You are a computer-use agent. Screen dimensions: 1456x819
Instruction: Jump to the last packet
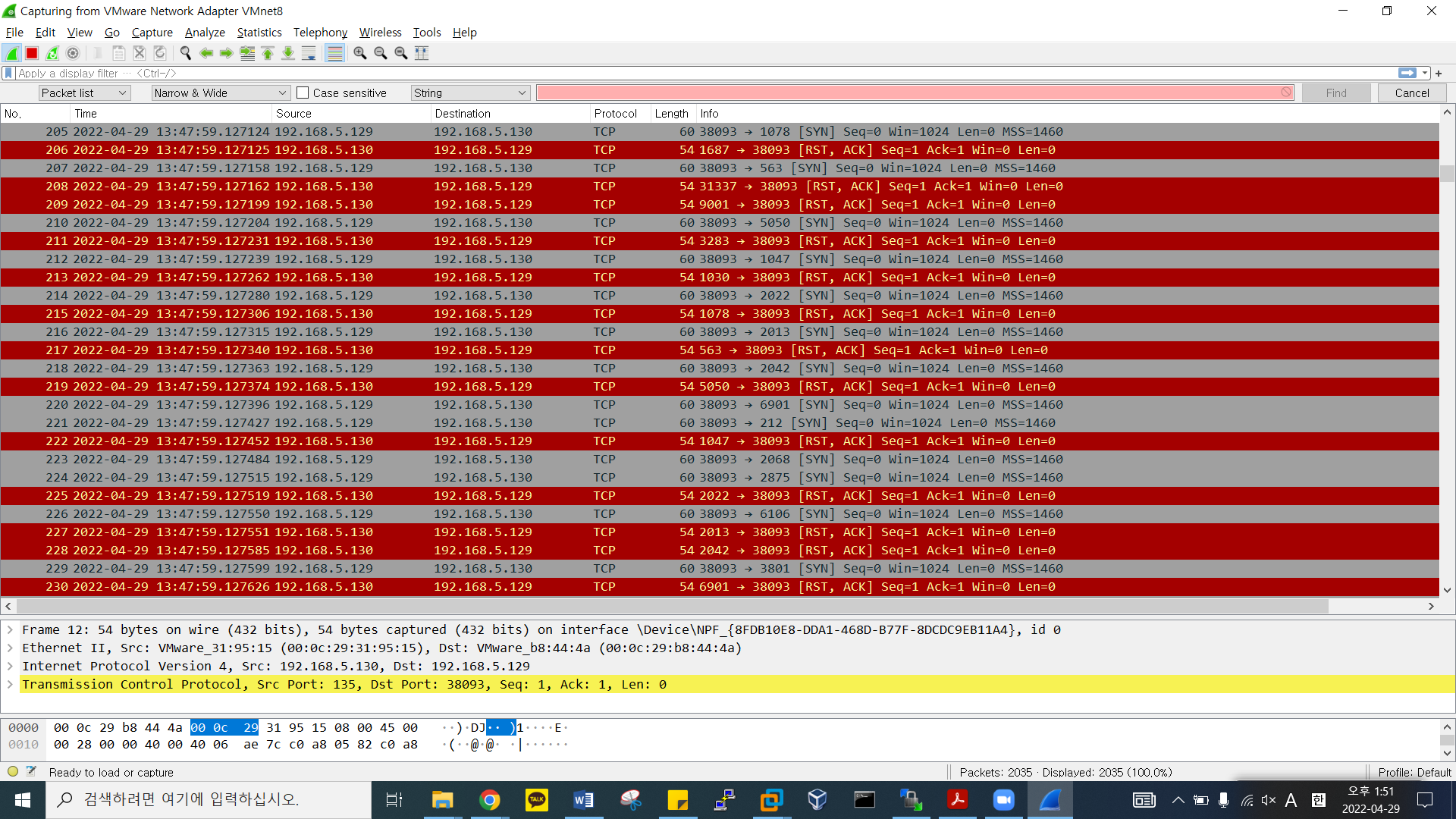pos(288,53)
